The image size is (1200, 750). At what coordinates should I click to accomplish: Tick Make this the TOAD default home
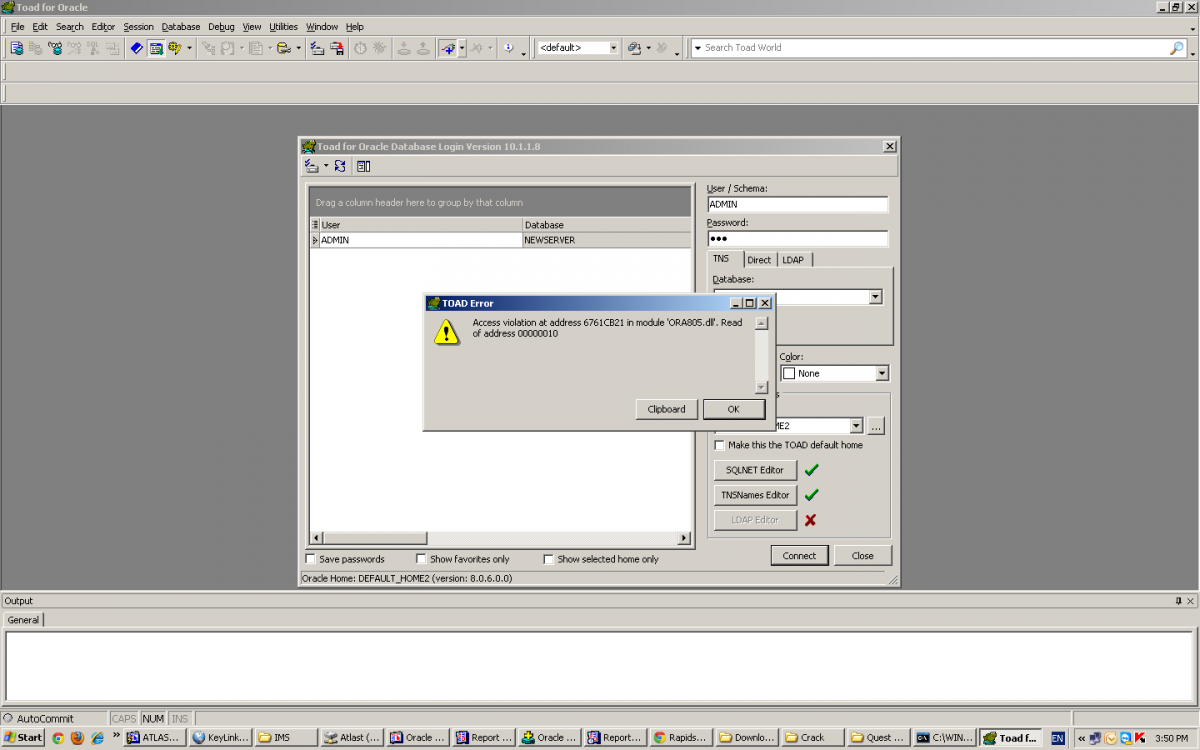click(719, 445)
